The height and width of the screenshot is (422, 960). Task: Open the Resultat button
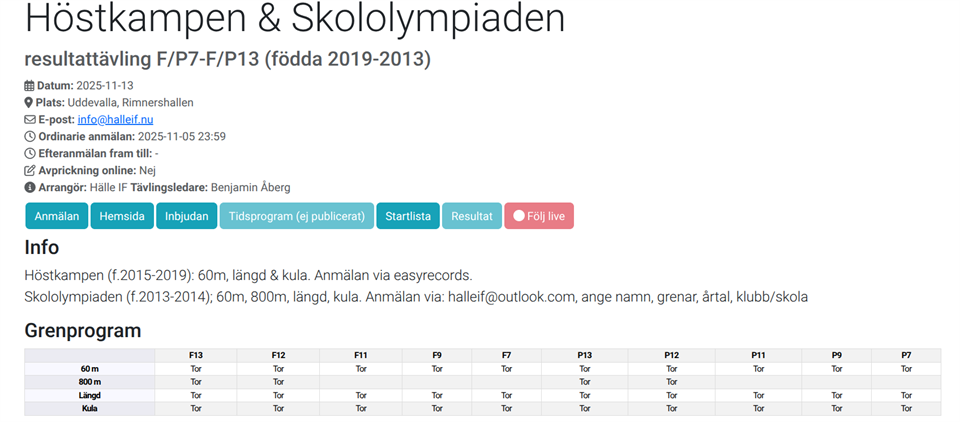[471, 216]
